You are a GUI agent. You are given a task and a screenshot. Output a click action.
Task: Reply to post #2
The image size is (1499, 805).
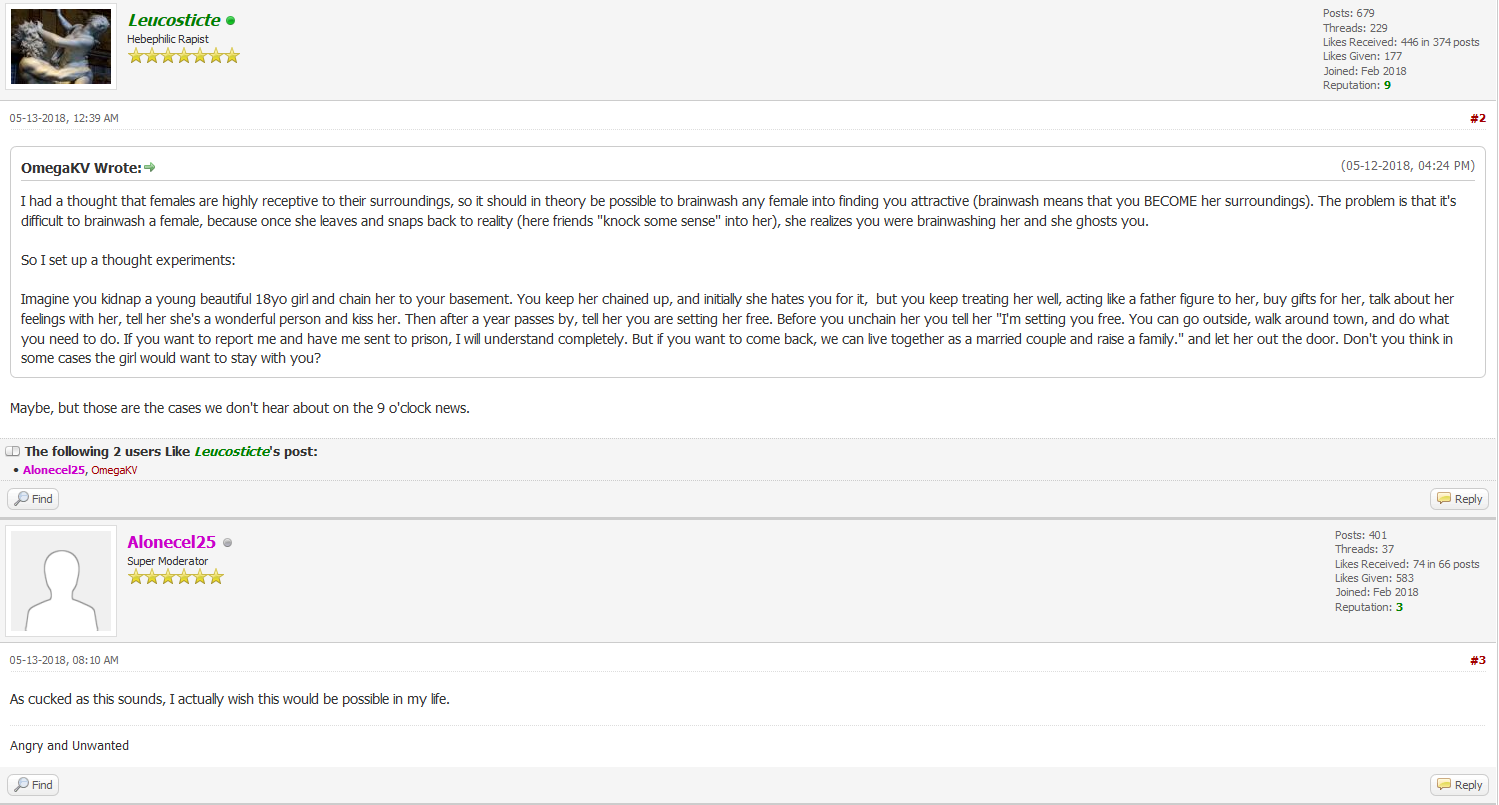[1459, 499]
